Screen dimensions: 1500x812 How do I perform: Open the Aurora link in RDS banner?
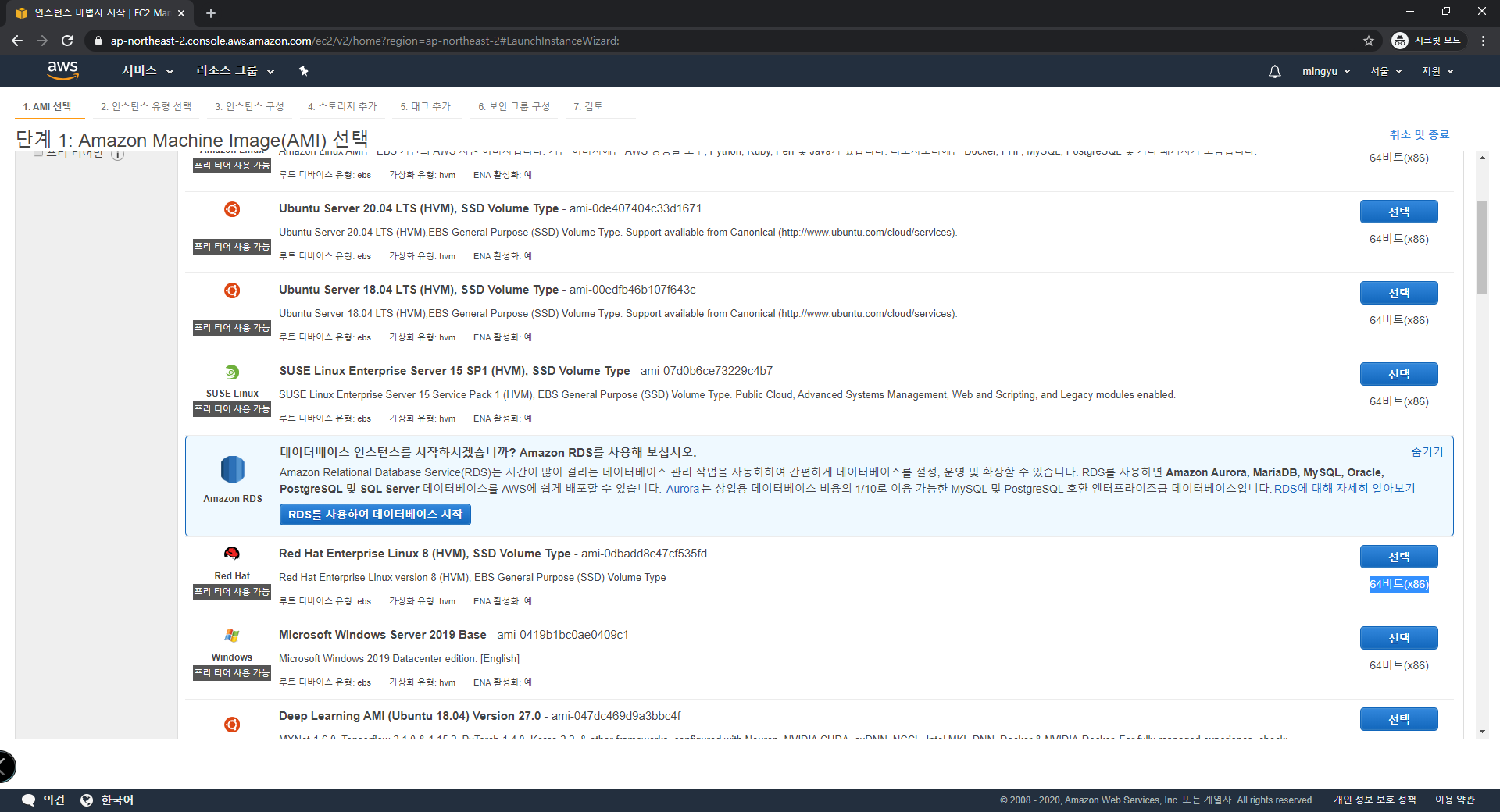(683, 489)
